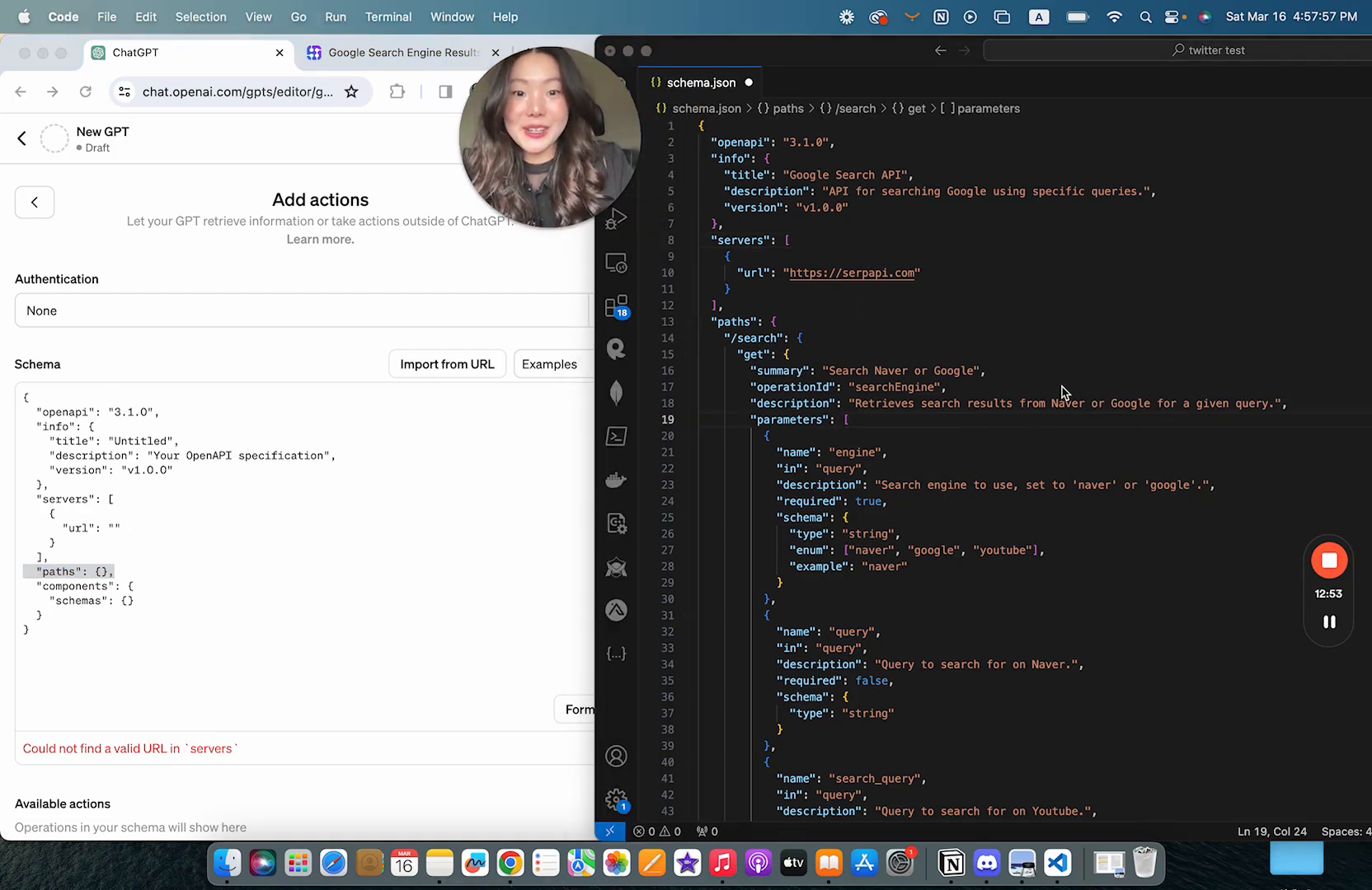Close the ChatGPT browser tab
This screenshot has height=890, width=1372.
pyautogui.click(x=280, y=53)
